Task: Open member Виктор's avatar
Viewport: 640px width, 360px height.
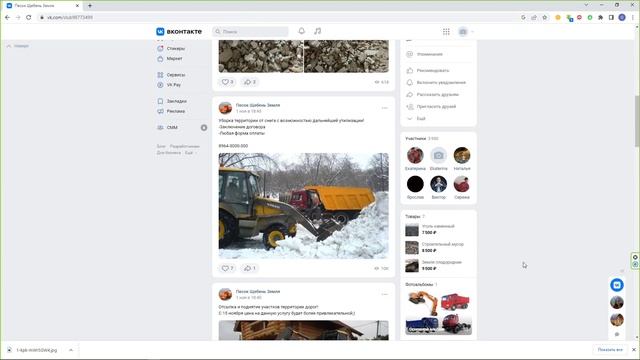Action: coord(438,184)
